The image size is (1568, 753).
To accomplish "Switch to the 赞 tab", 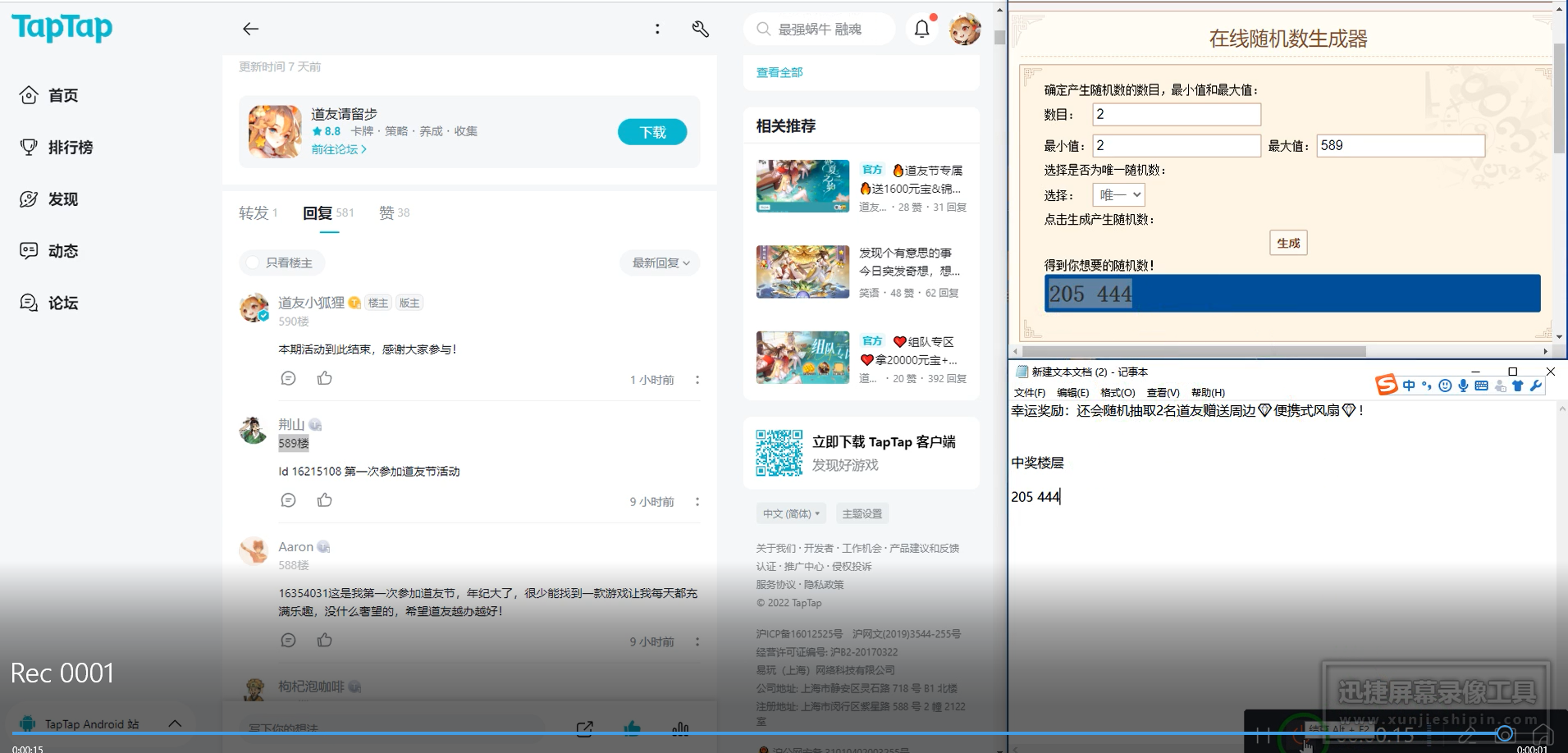I will (x=394, y=213).
